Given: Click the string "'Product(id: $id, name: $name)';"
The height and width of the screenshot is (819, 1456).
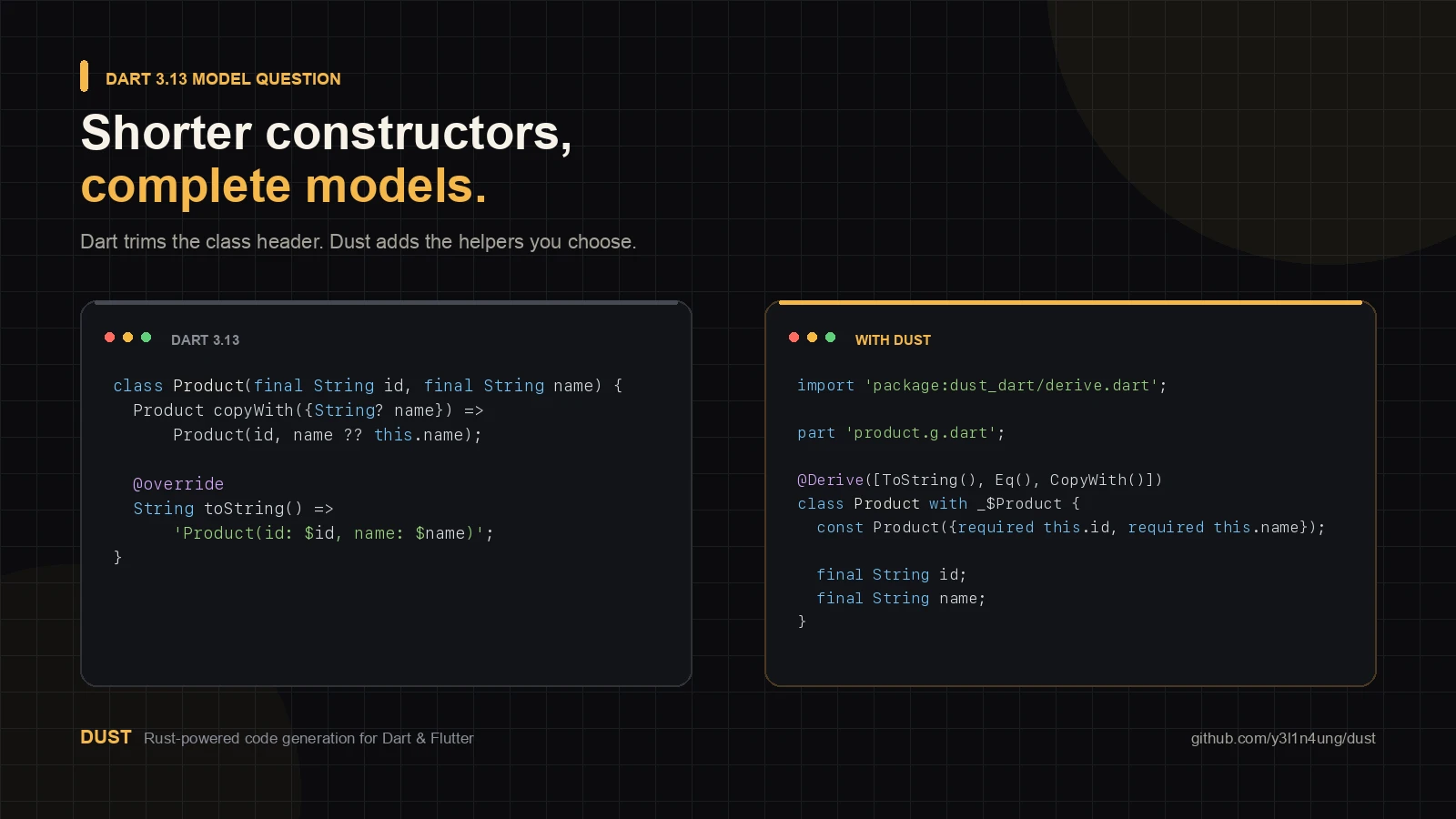Looking at the screenshot, I should (333, 533).
